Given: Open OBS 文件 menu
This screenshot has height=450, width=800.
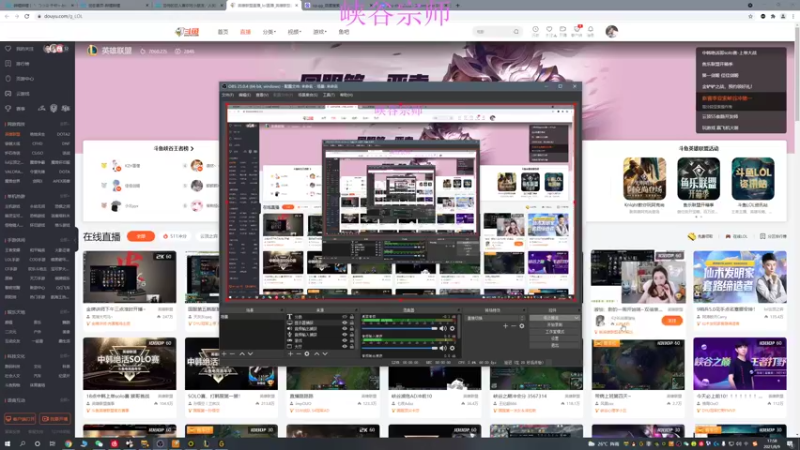Looking at the screenshot, I should pyautogui.click(x=228, y=95).
